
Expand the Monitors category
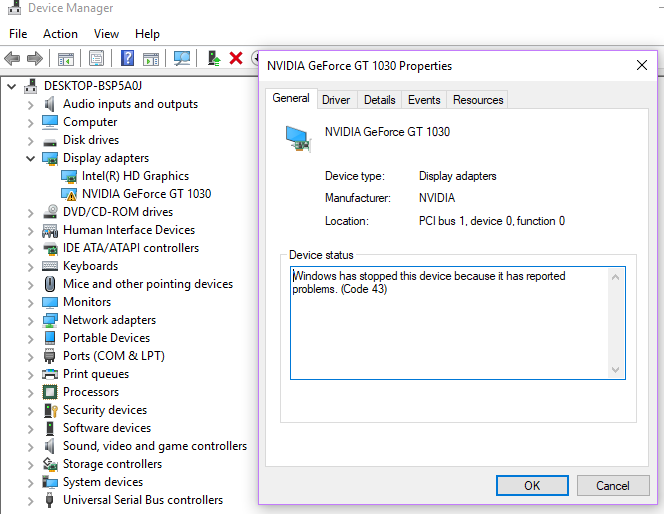(30, 303)
